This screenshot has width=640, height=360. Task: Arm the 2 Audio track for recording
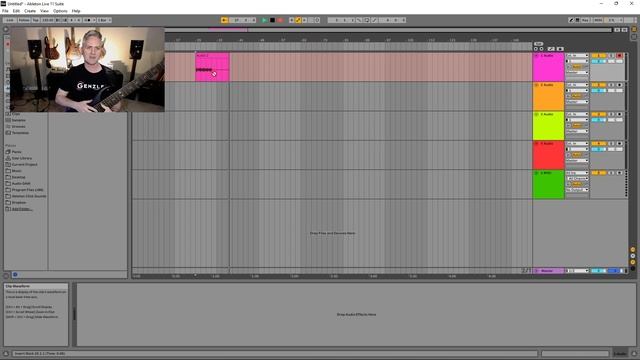[x=620, y=85]
